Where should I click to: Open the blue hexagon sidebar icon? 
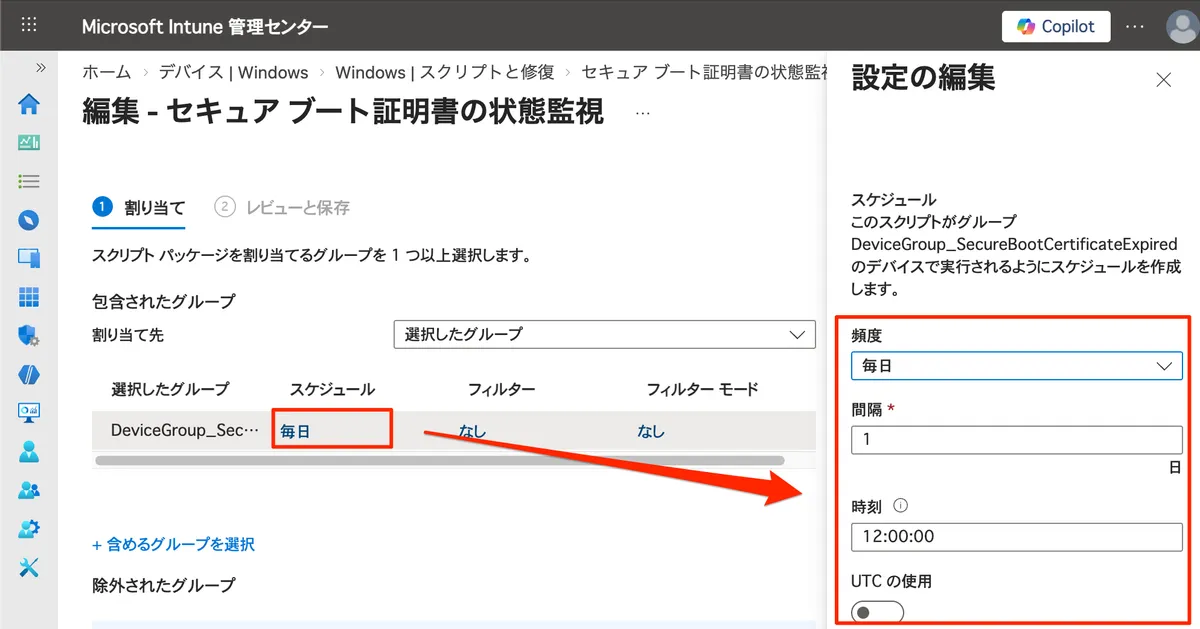coord(29,374)
